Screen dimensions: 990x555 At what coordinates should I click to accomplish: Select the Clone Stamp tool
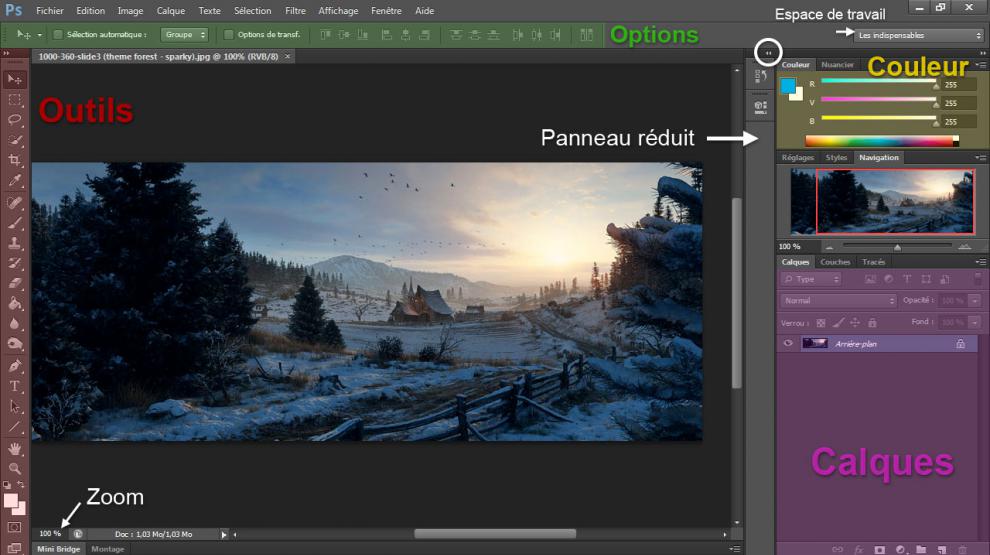(15, 243)
